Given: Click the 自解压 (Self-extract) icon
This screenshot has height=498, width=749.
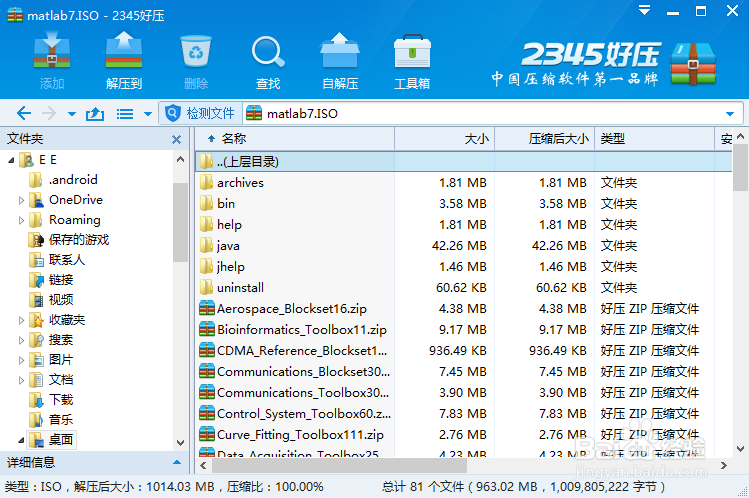Looking at the screenshot, I should (x=340, y=51).
